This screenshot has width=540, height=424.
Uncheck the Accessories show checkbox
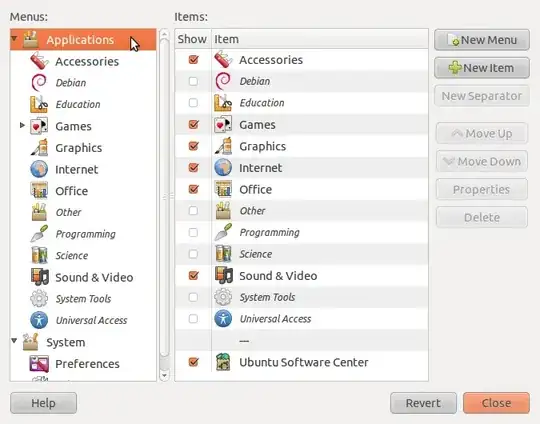tap(194, 60)
